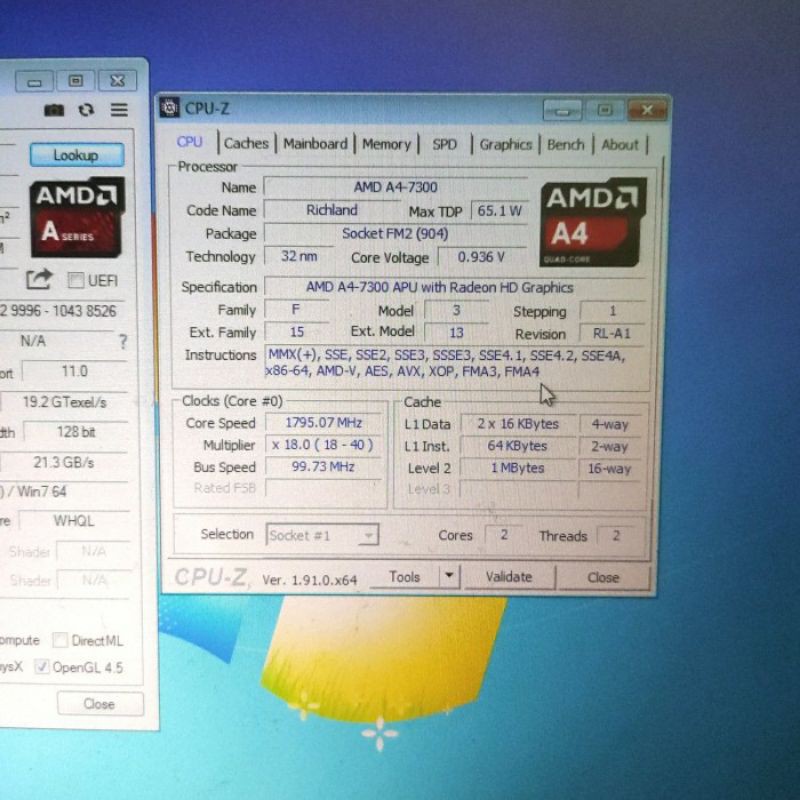800x800 pixels.
Task: Expand the Tools dropdown arrow
Action: click(x=449, y=576)
